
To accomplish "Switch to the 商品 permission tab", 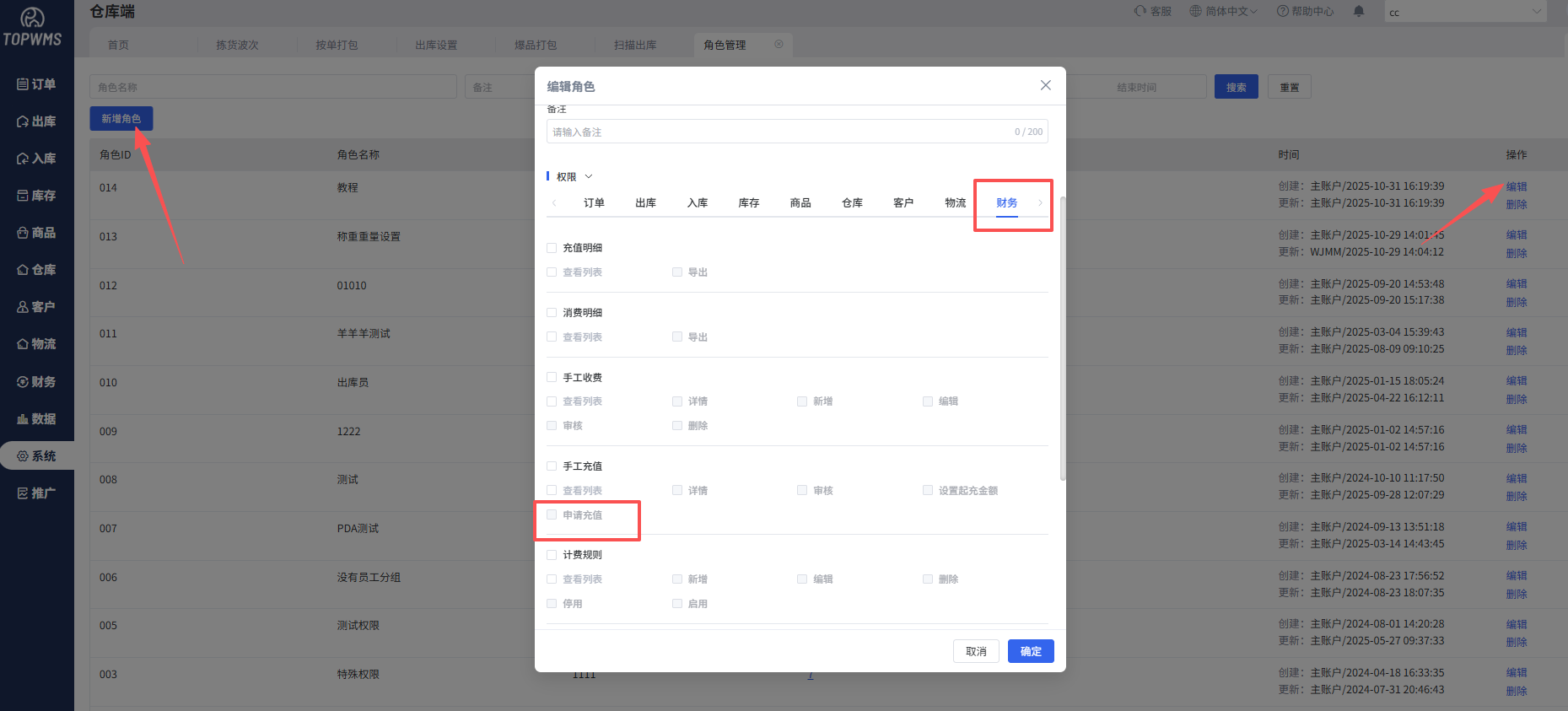I will pos(800,202).
